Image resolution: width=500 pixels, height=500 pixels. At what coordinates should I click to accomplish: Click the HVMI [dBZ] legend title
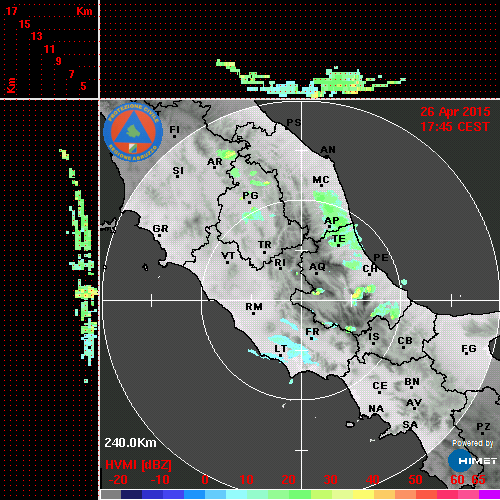pos(138,465)
